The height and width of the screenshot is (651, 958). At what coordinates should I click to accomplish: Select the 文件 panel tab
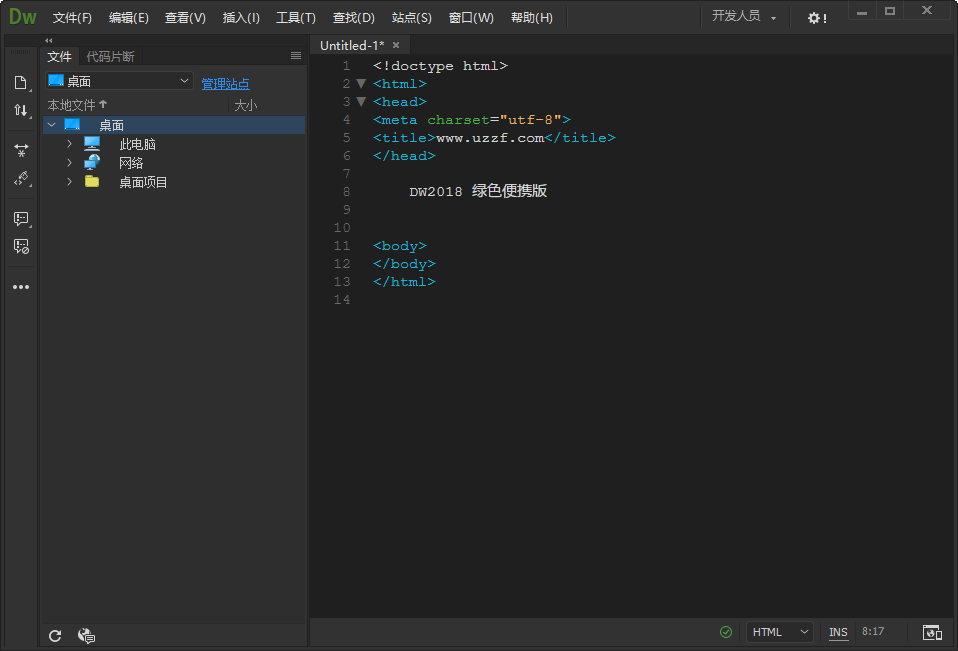(59, 56)
